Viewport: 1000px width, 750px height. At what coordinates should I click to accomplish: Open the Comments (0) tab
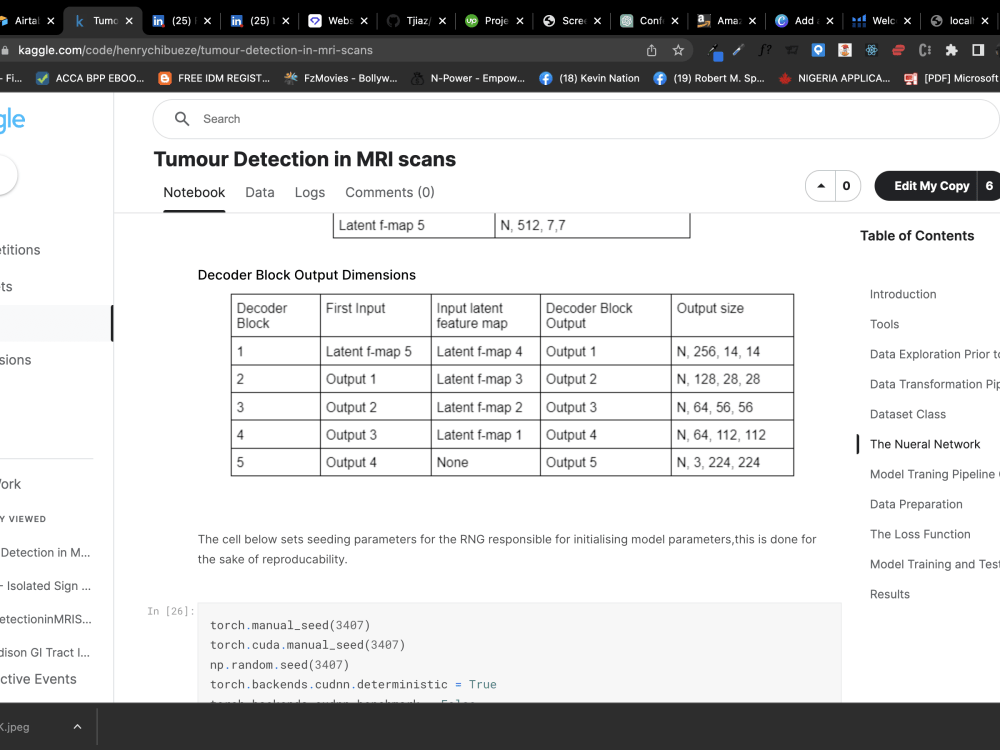tap(390, 193)
